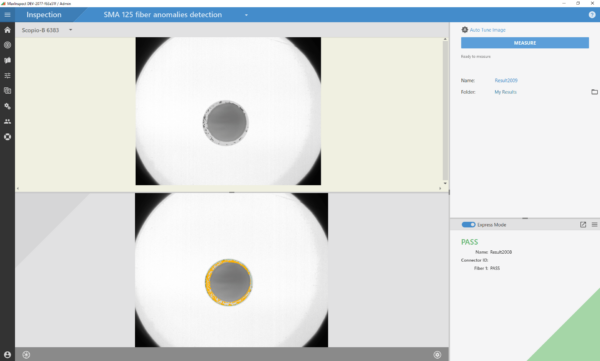Click the user account icon at bottom left
600x361 pixels.
[x=7, y=354]
